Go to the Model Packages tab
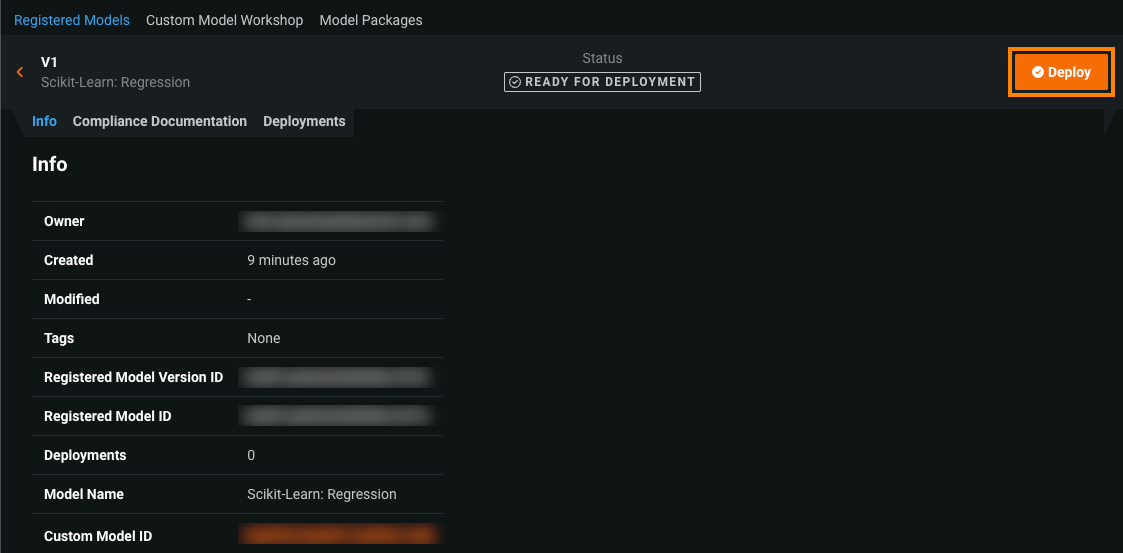Screen dimensions: 1123x553 [x=371, y=20]
